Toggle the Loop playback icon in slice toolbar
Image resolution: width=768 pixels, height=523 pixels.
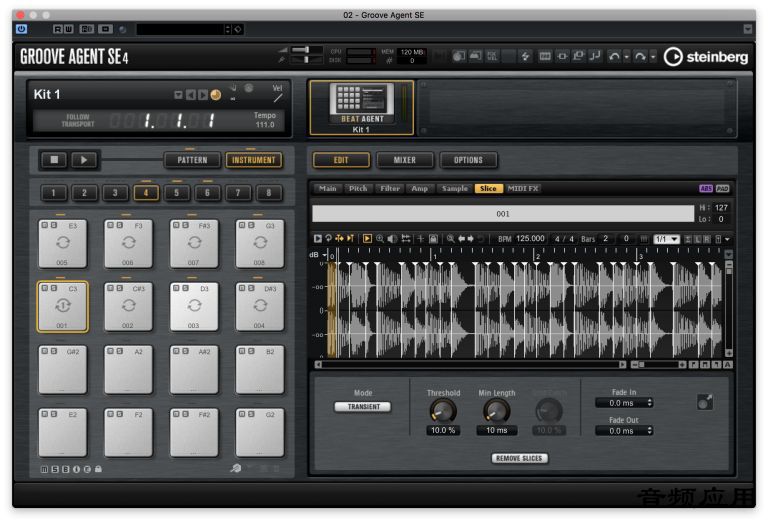point(328,238)
